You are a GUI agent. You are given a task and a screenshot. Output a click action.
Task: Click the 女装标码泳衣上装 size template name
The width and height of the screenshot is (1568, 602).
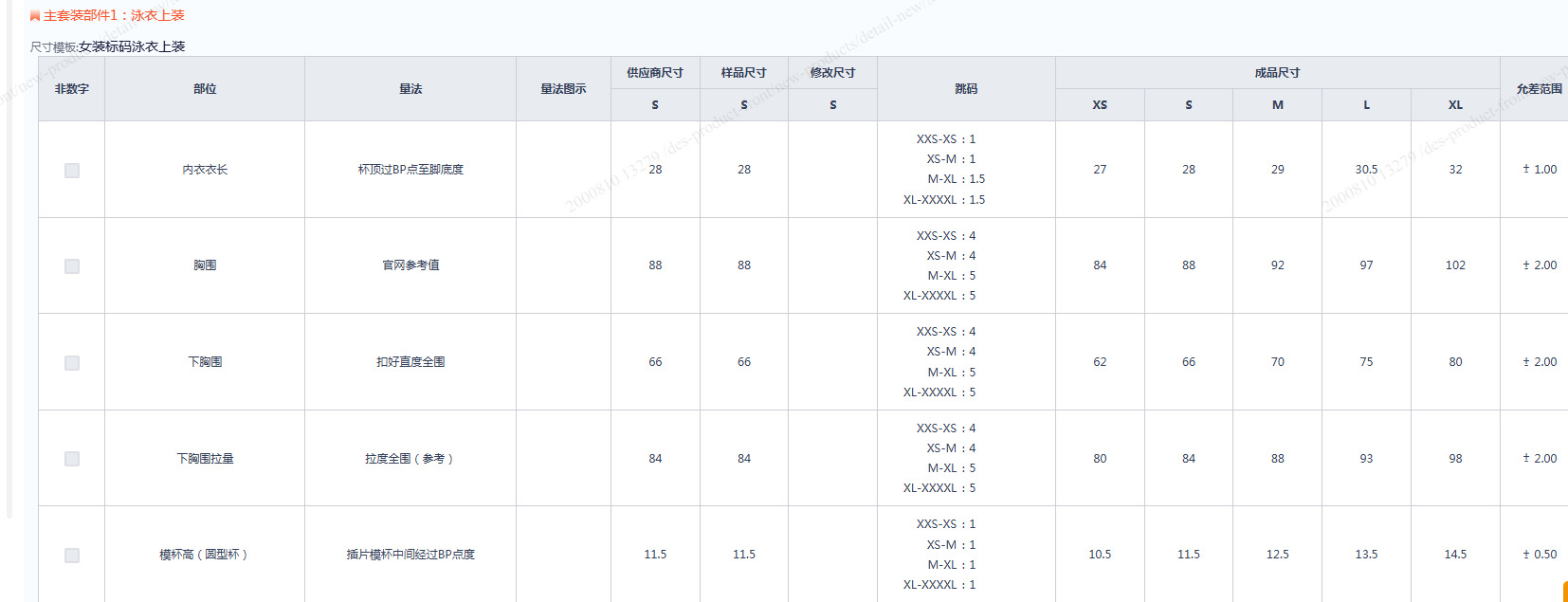pyautogui.click(x=132, y=46)
